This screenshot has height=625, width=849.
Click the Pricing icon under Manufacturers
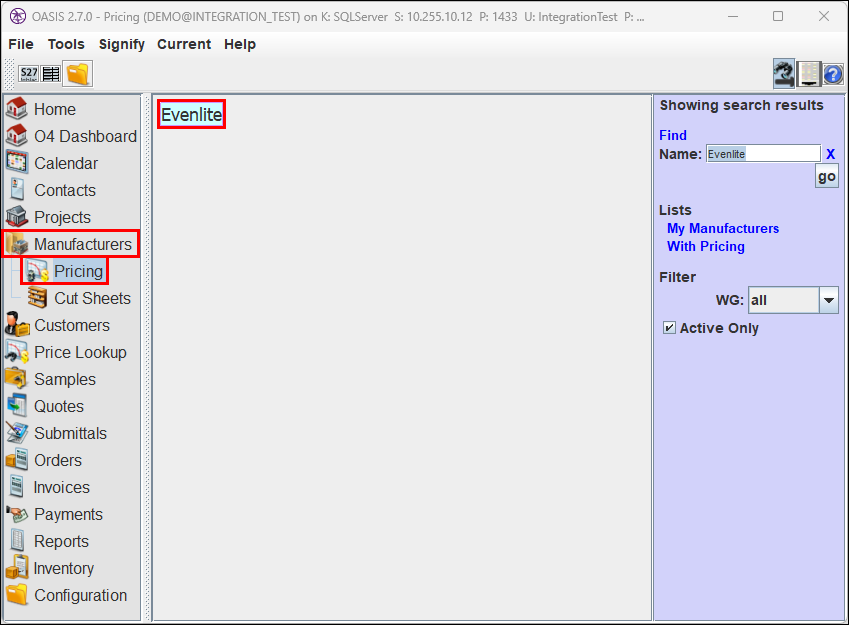click(37, 271)
